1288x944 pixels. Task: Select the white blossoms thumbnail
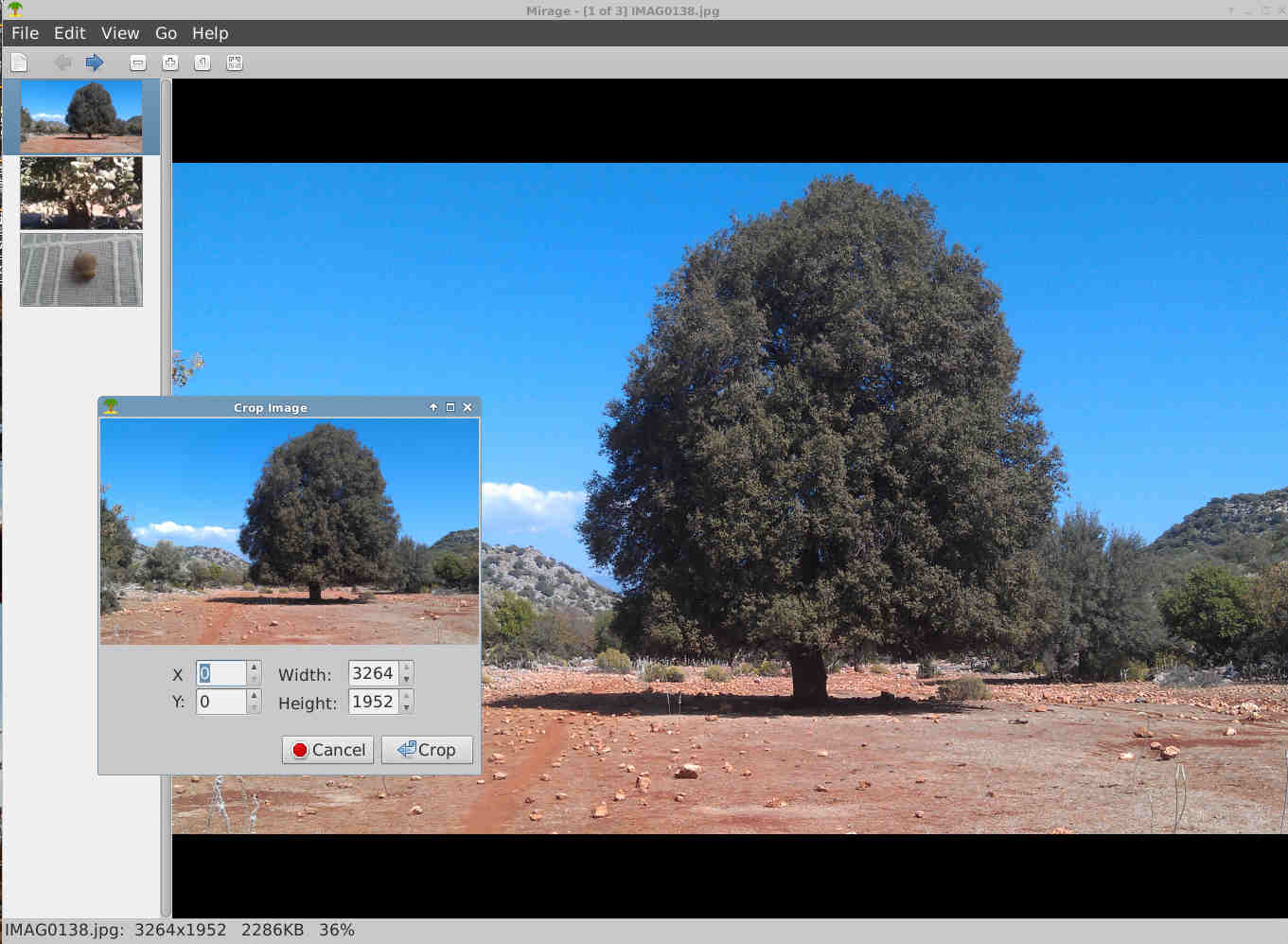pyautogui.click(x=81, y=193)
